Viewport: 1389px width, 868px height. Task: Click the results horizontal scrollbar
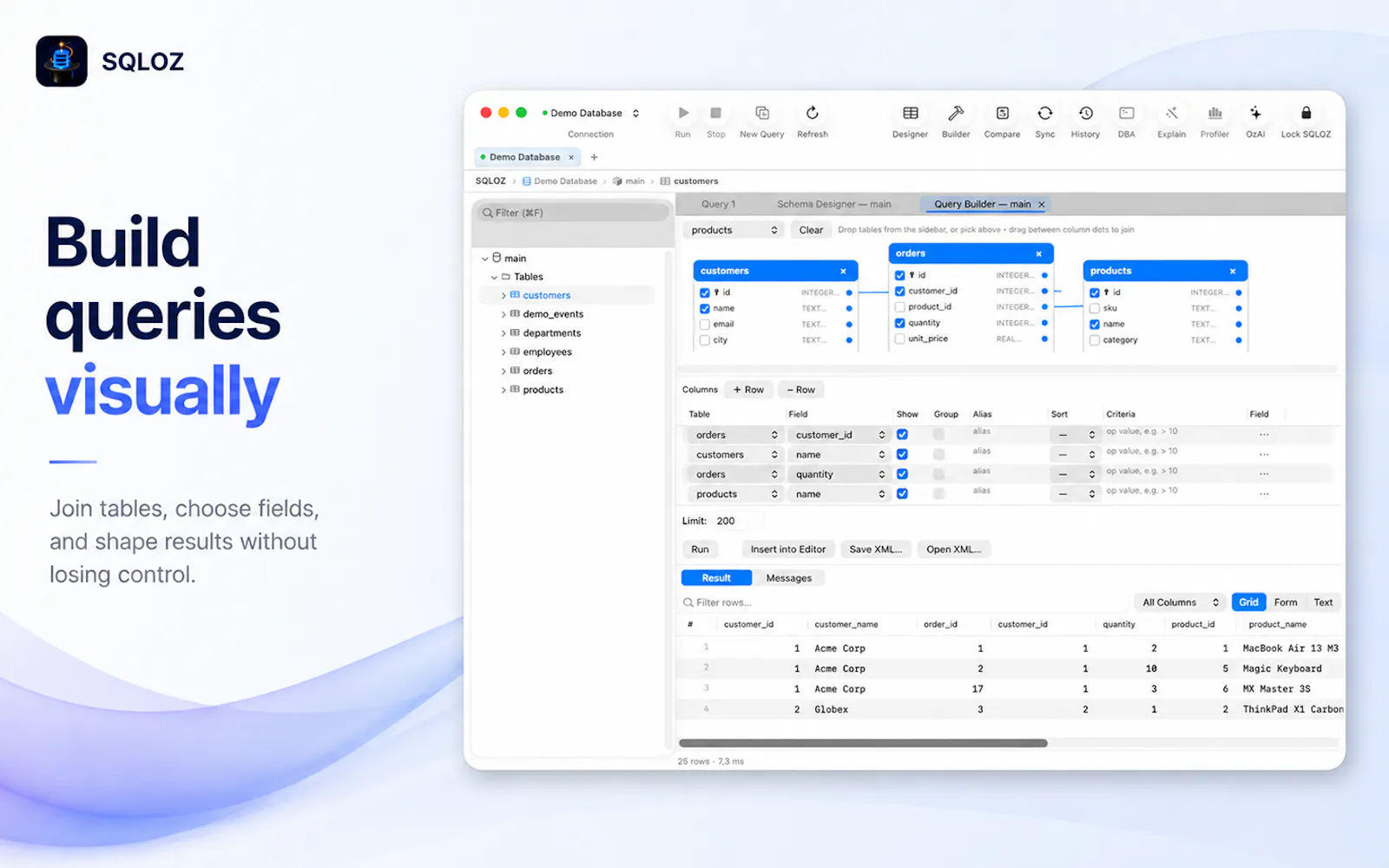click(x=863, y=743)
